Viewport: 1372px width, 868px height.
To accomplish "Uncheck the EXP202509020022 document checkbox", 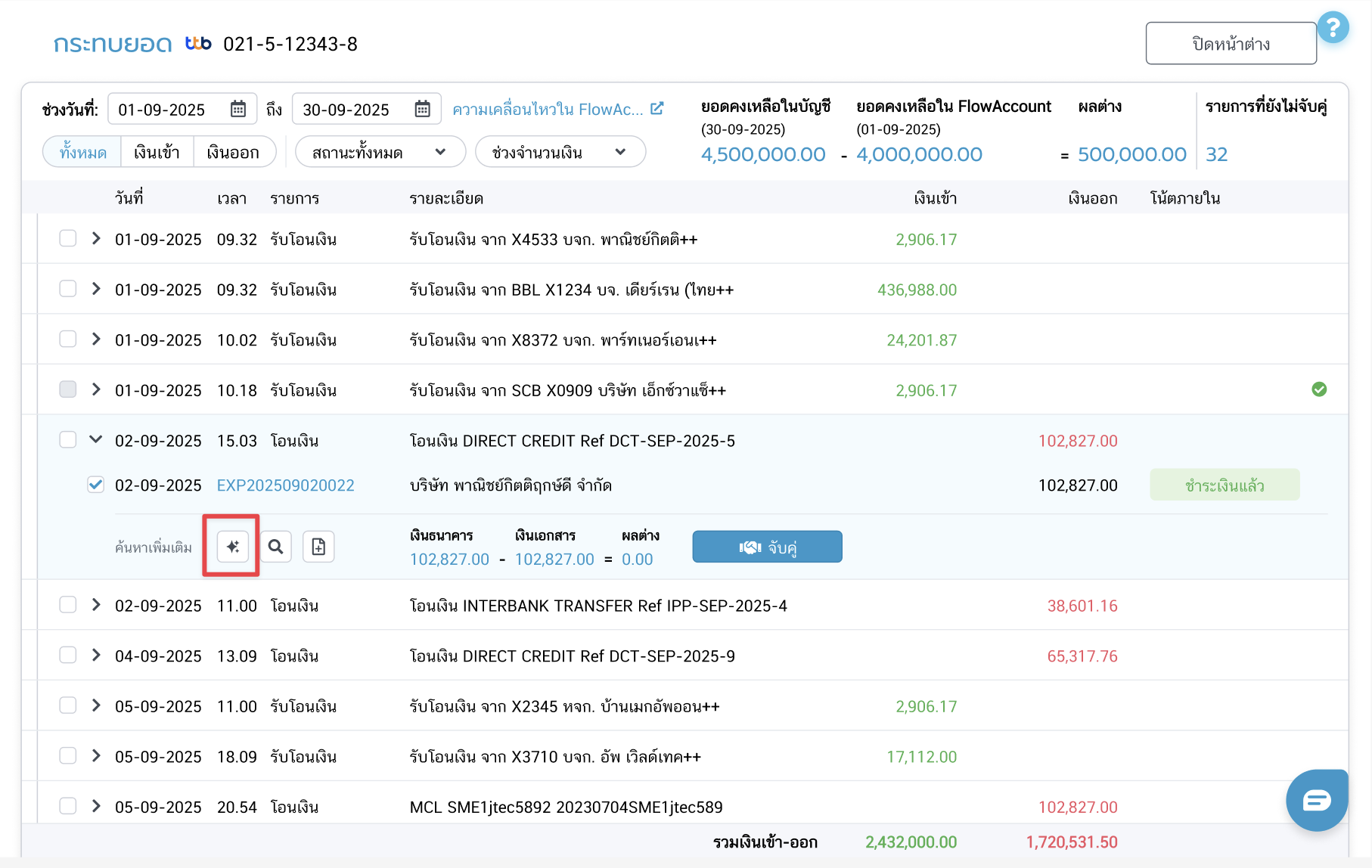I will pyautogui.click(x=95, y=485).
